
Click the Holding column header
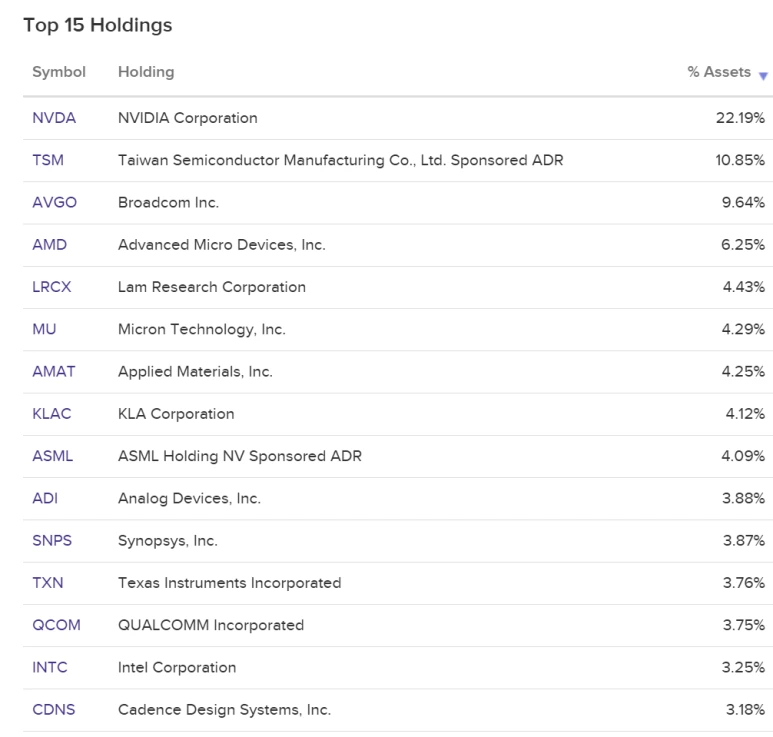point(146,72)
